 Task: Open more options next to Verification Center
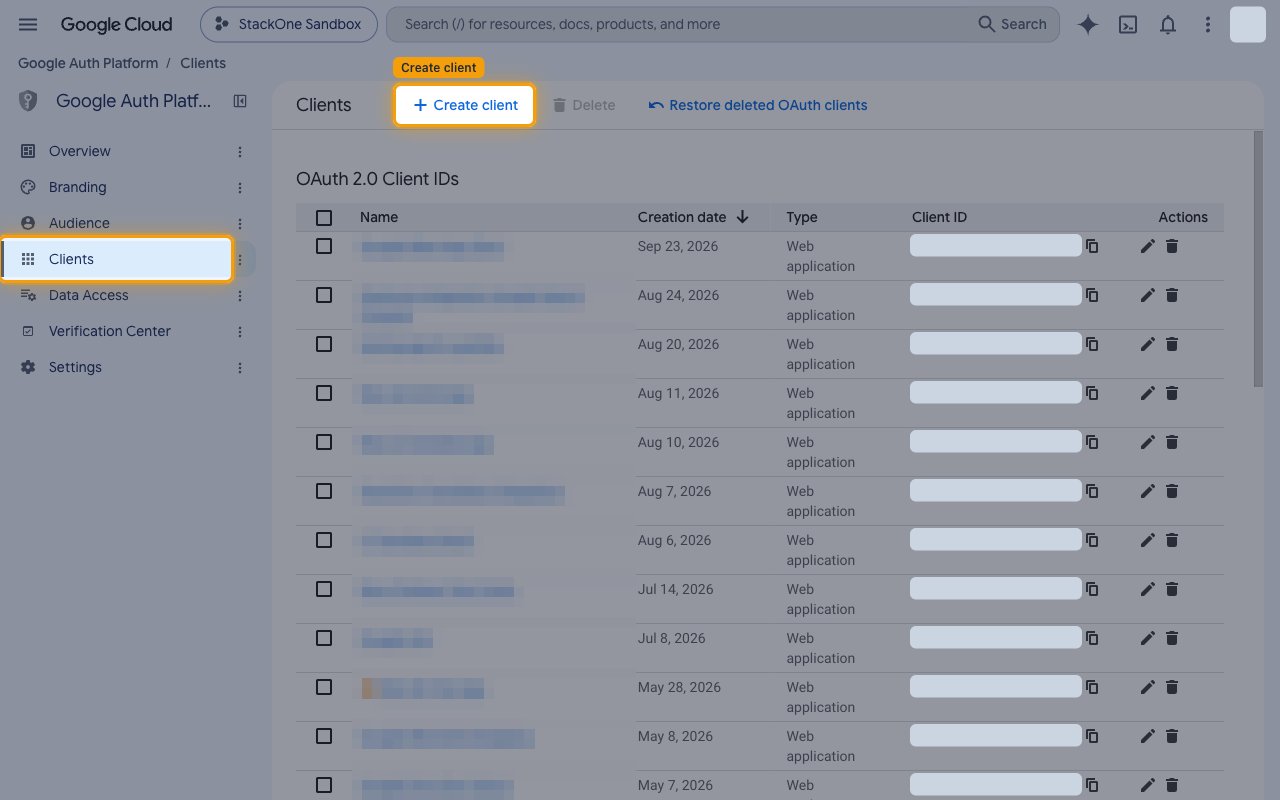pyautogui.click(x=240, y=331)
